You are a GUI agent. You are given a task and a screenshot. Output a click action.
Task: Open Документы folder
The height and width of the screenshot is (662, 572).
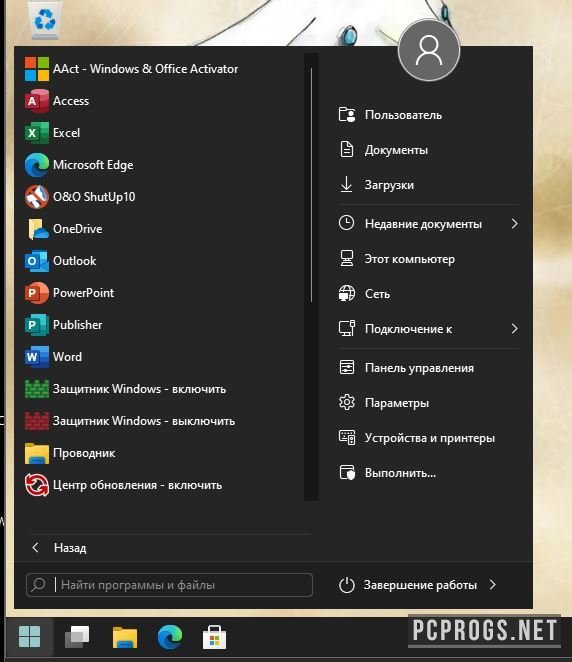coord(383,150)
